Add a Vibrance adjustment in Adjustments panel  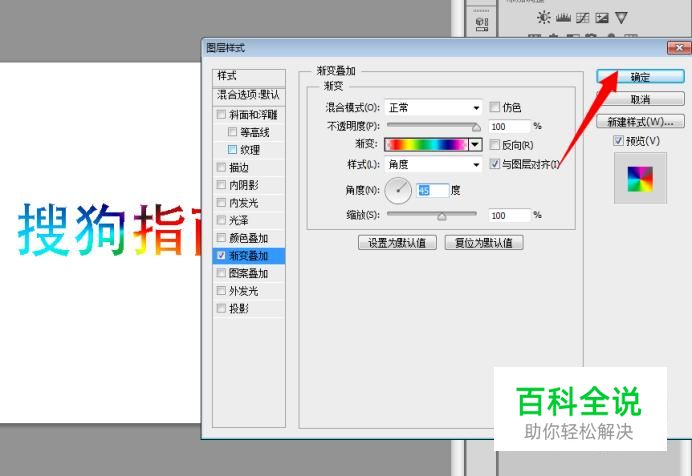(x=621, y=18)
